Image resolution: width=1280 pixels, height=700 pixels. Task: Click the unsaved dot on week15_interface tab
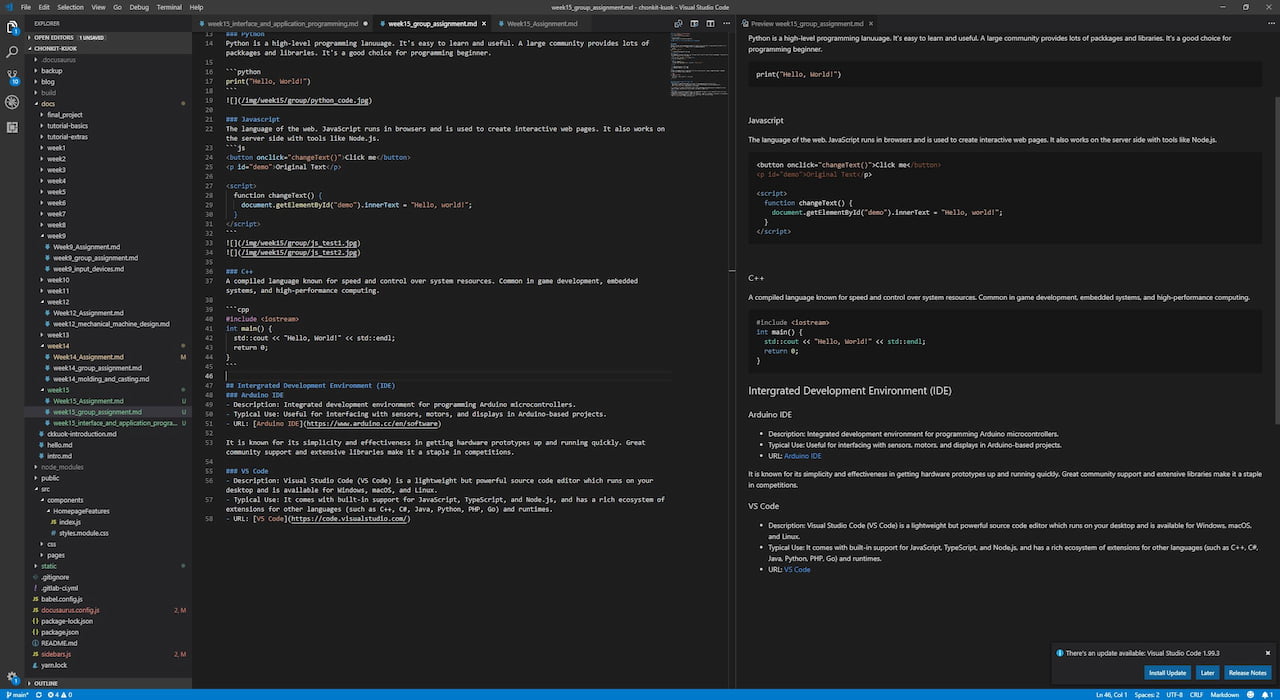click(x=366, y=22)
